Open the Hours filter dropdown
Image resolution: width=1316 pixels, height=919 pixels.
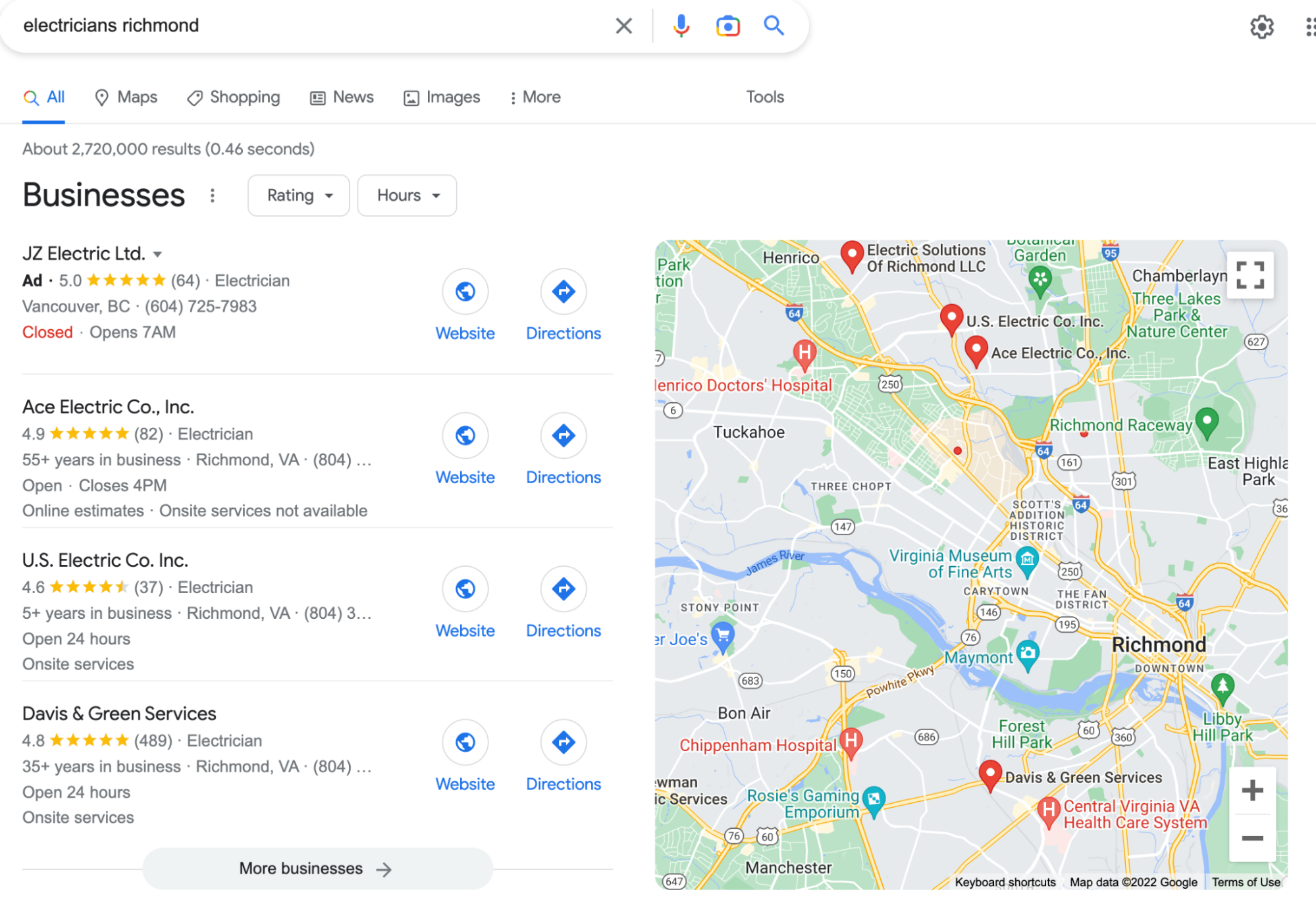coord(406,195)
